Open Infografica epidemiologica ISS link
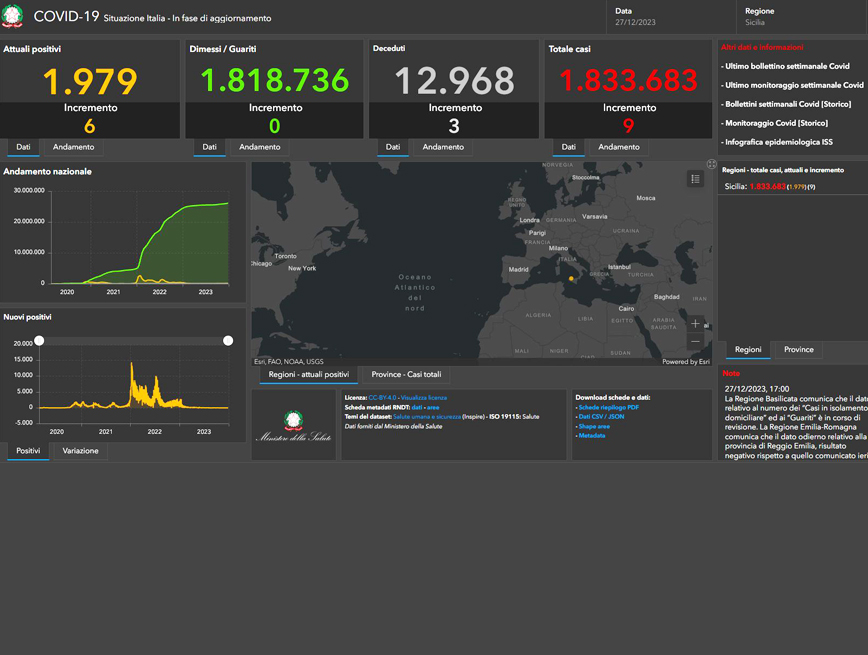The height and width of the screenshot is (655, 868). pyautogui.click(x=779, y=142)
